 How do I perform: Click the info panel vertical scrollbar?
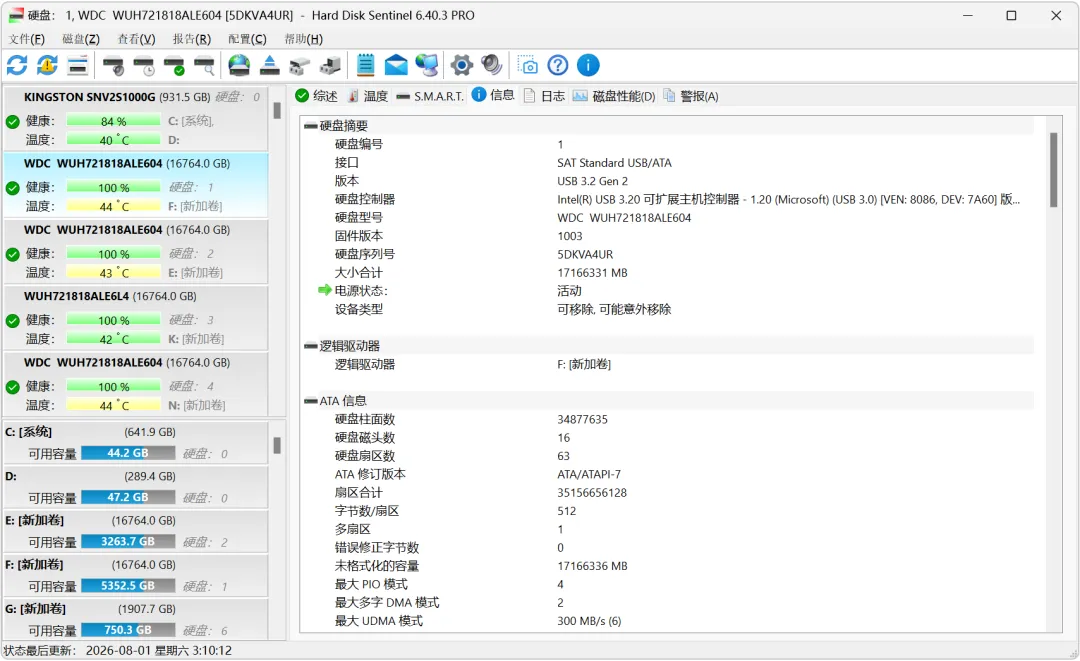tap(1053, 169)
